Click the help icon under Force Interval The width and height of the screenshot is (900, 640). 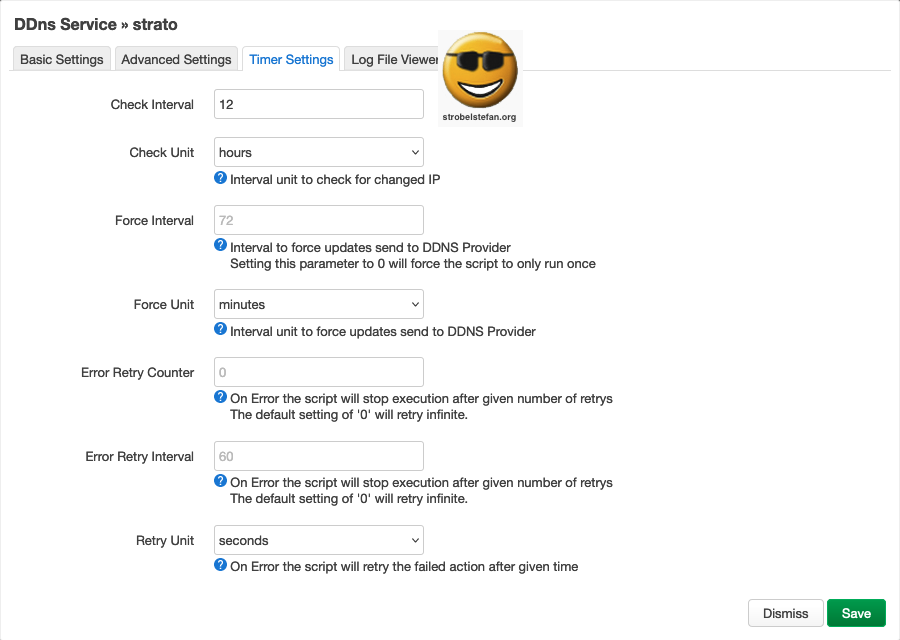(x=221, y=246)
